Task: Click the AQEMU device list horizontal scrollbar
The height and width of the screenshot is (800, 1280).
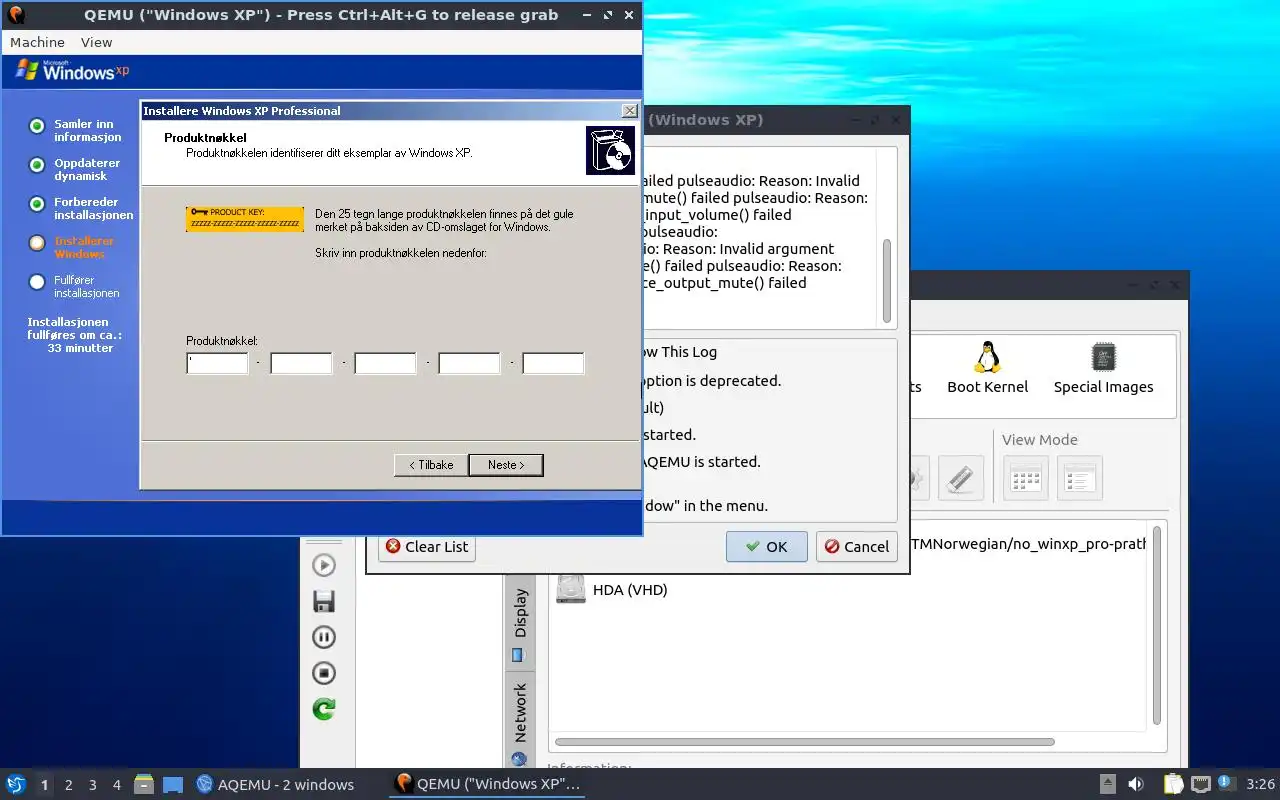Action: (x=804, y=742)
